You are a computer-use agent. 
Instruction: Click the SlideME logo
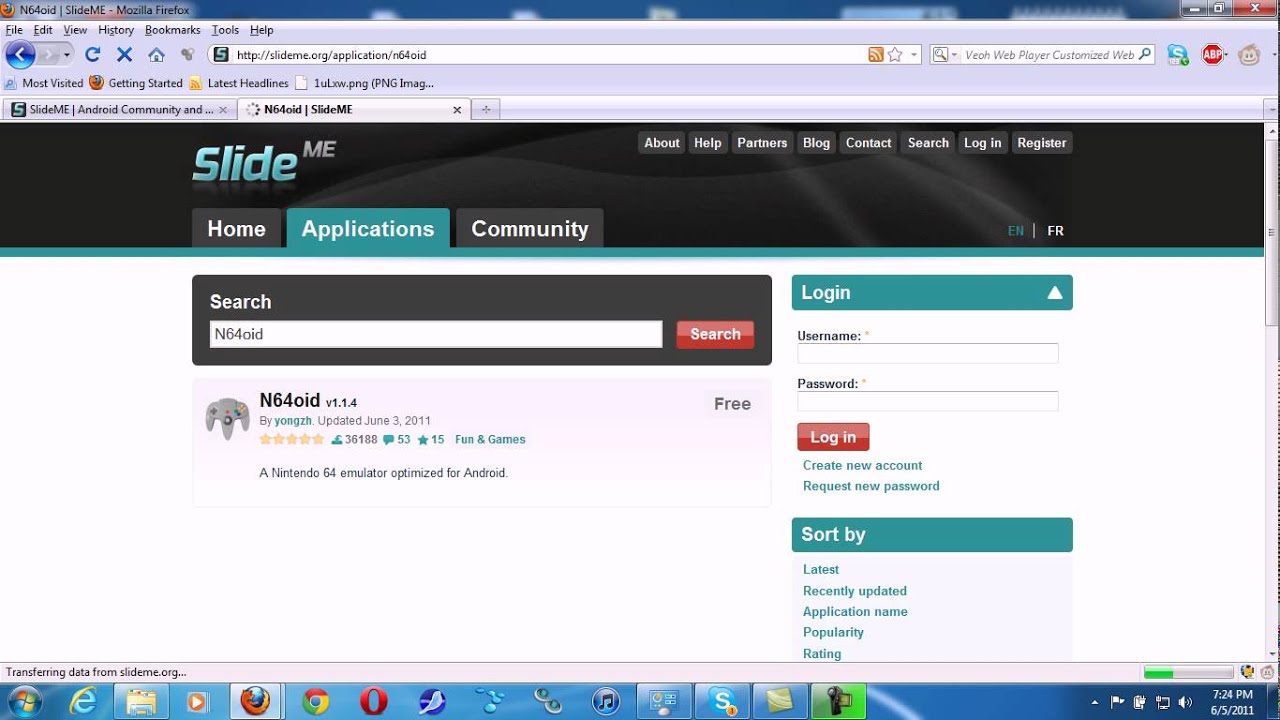[x=264, y=162]
